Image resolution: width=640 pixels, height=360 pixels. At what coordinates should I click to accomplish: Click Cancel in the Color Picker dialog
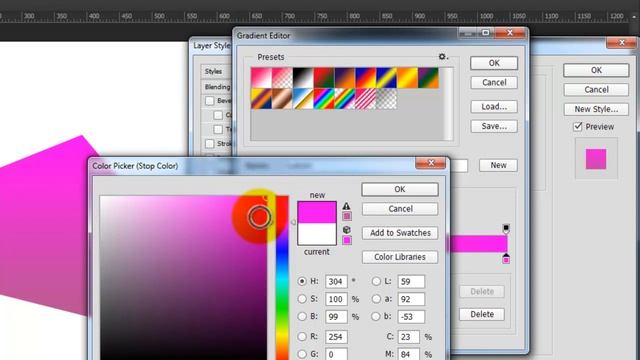400,209
